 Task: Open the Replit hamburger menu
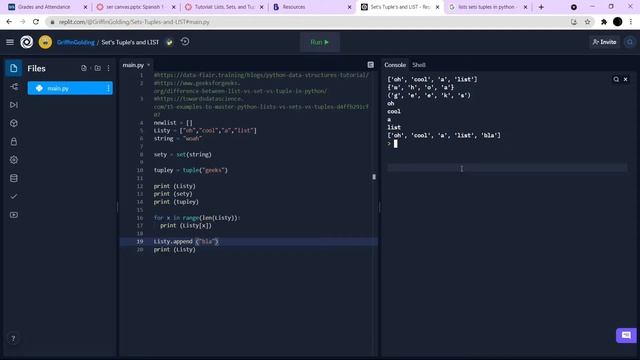point(10,42)
